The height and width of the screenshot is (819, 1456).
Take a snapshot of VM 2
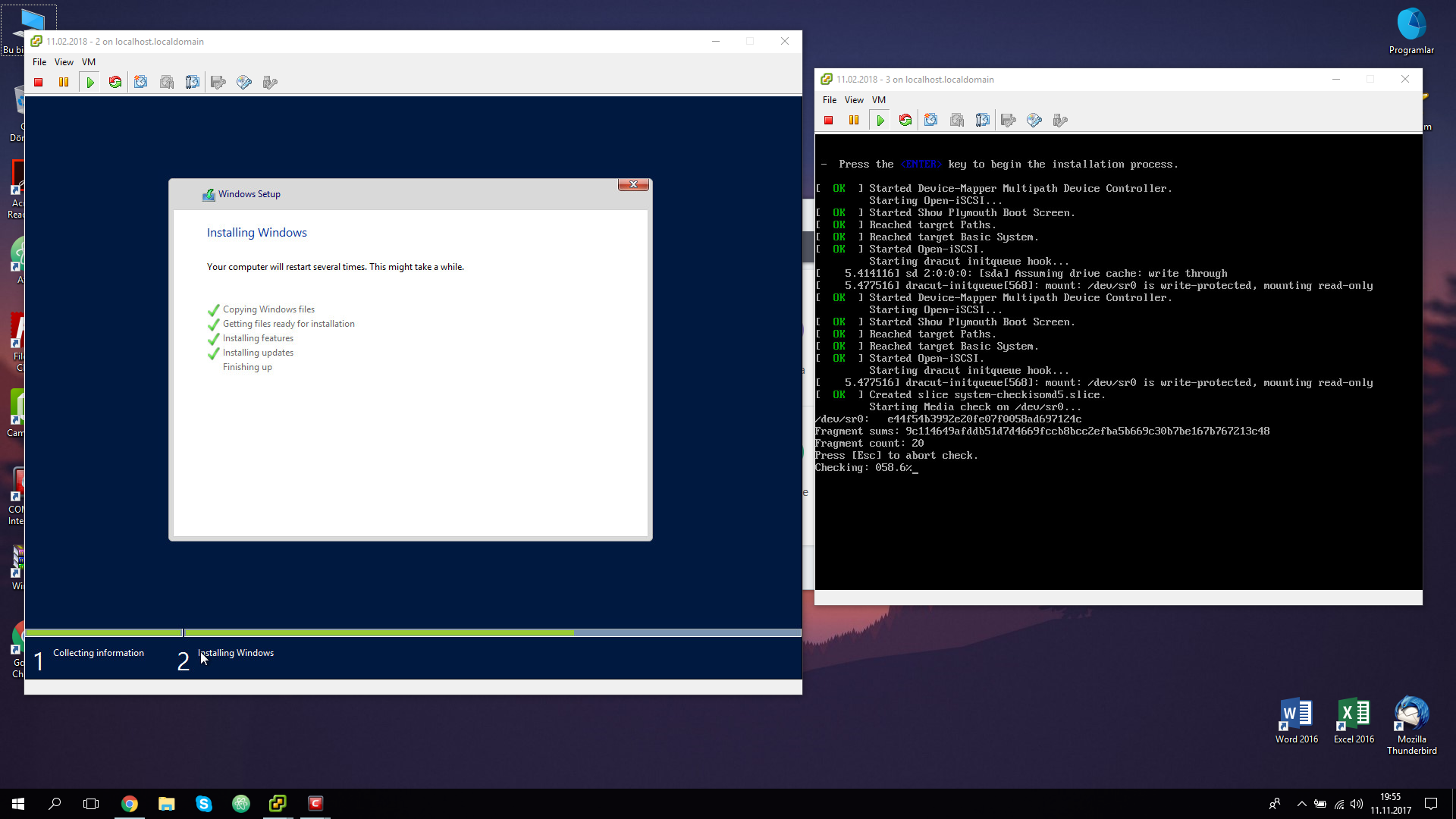coord(141,82)
